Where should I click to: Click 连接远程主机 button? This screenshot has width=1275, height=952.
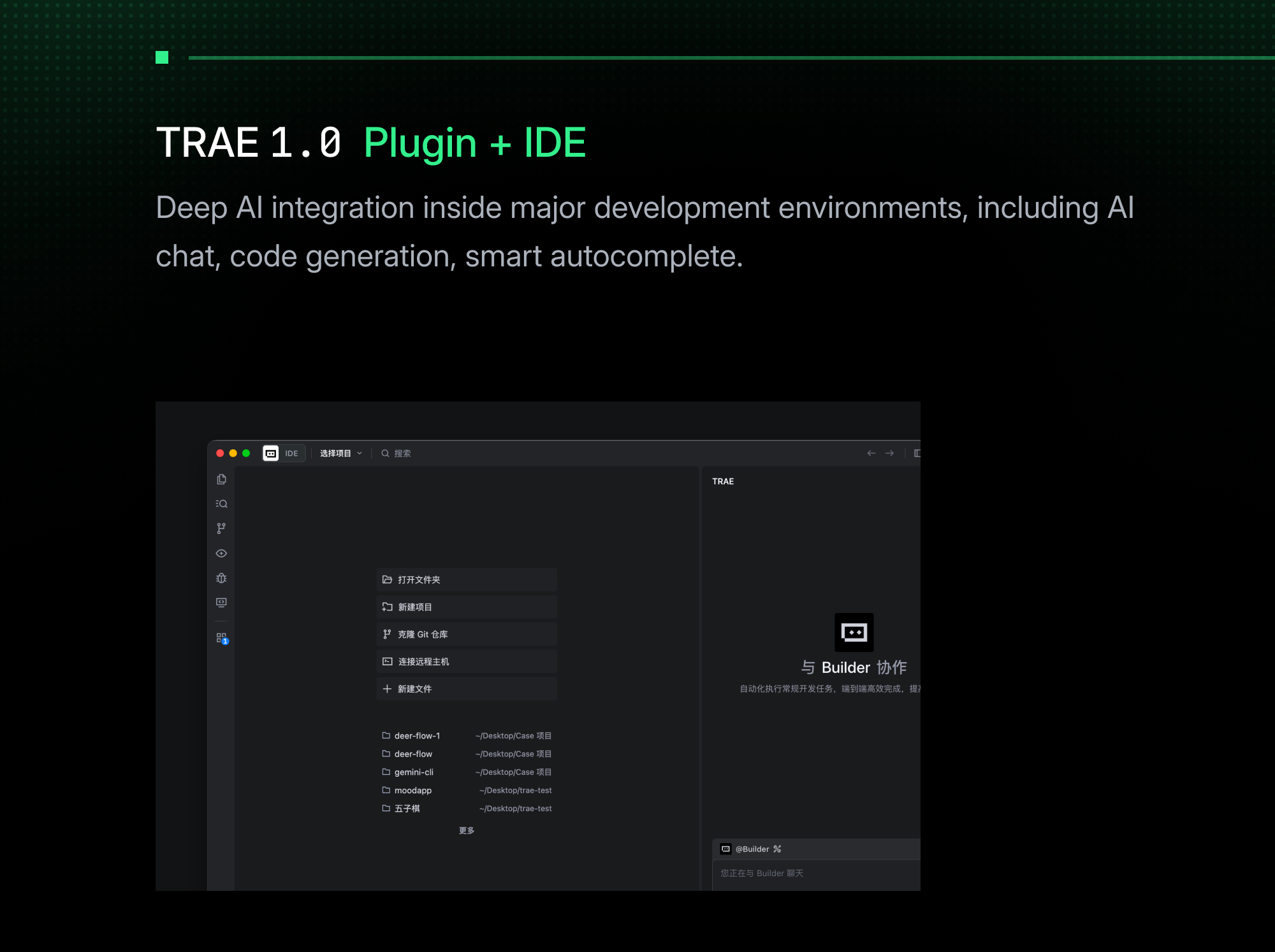click(x=467, y=661)
